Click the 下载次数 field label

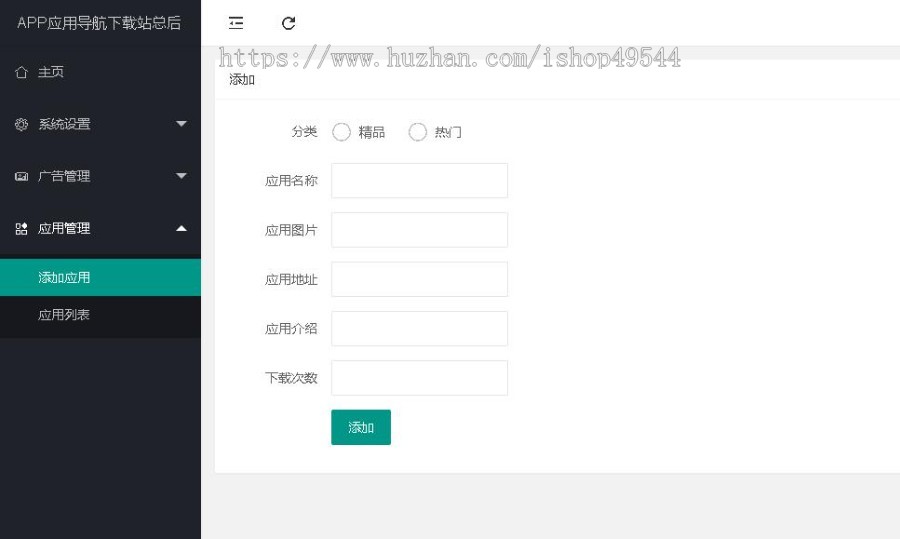click(x=291, y=378)
